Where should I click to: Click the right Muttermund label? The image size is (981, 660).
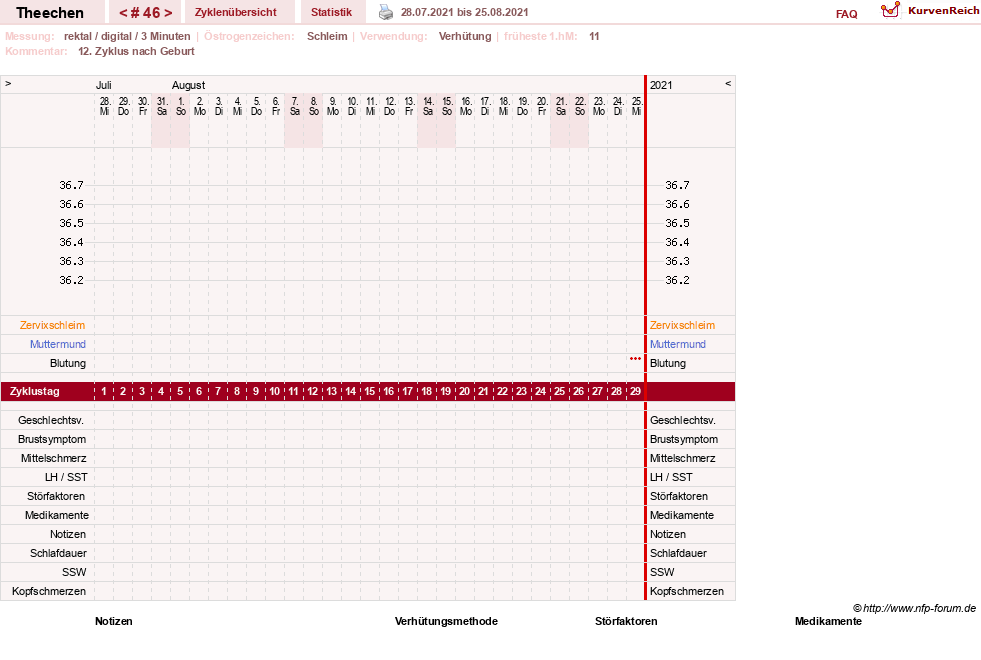[x=678, y=344]
